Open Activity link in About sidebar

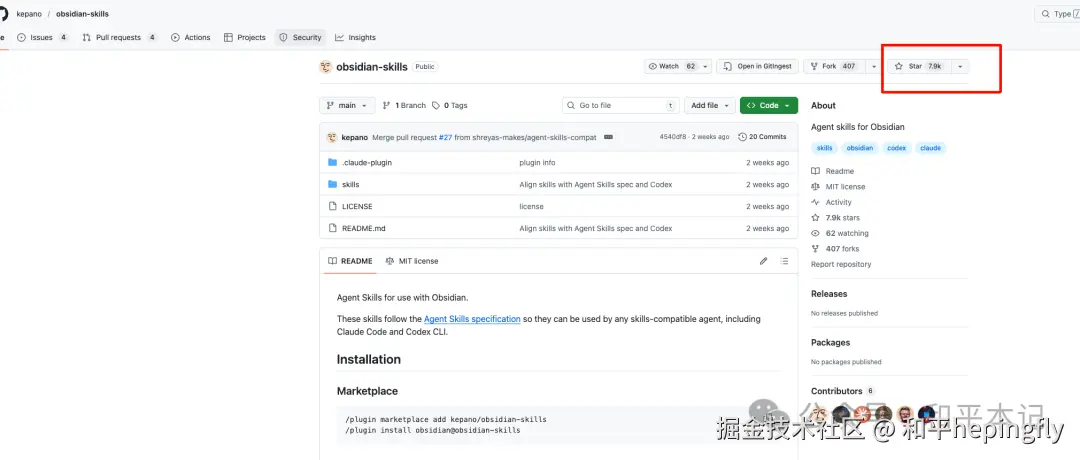(x=831, y=202)
